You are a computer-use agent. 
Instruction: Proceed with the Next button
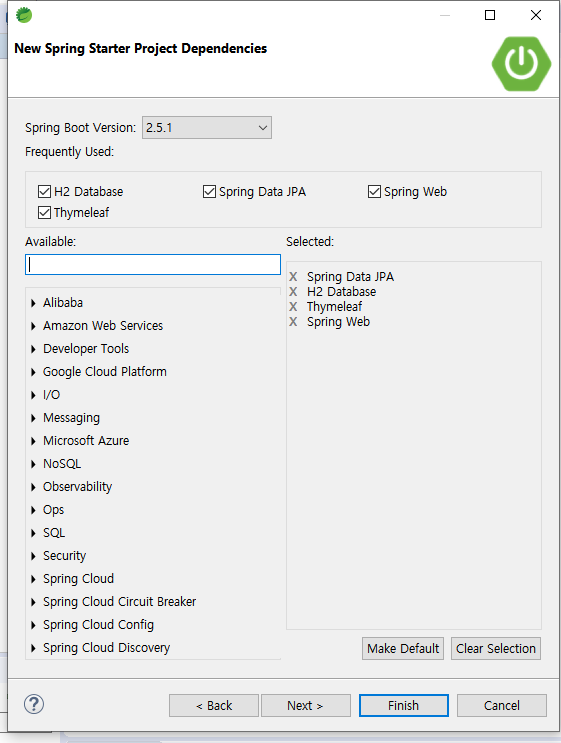(x=306, y=706)
